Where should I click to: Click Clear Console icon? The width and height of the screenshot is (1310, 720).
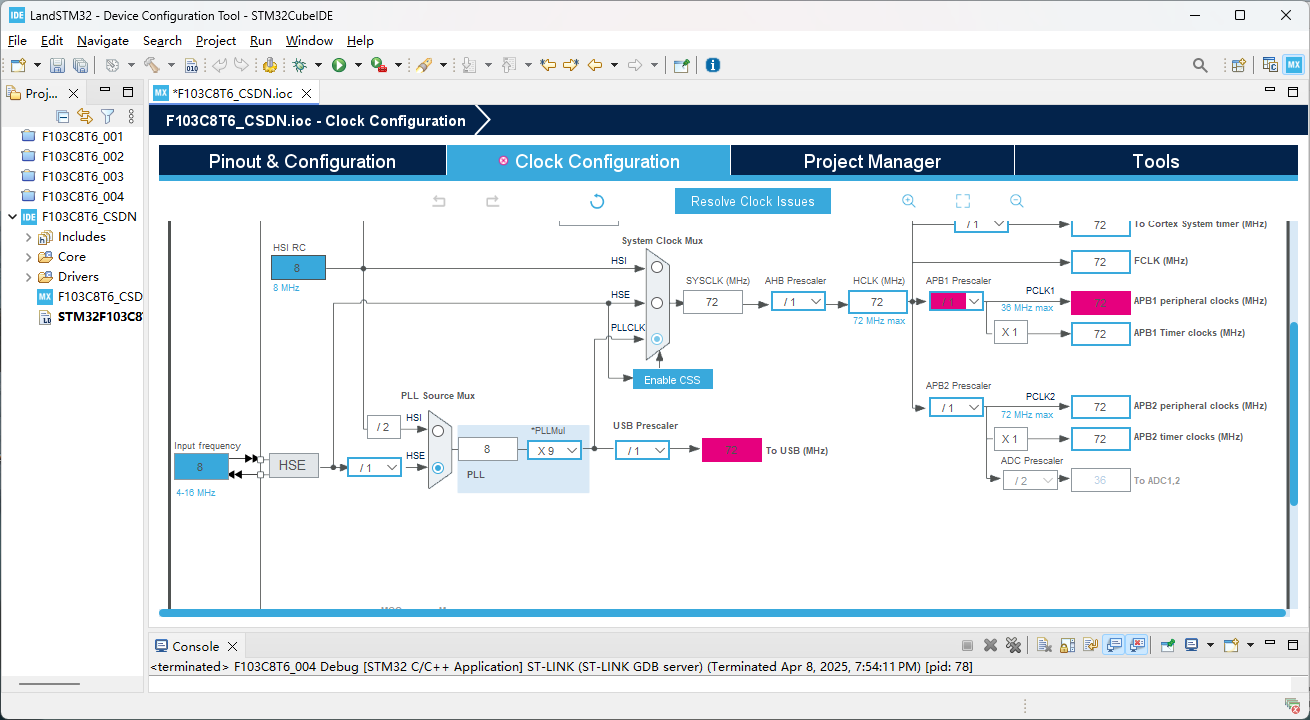(1043, 646)
